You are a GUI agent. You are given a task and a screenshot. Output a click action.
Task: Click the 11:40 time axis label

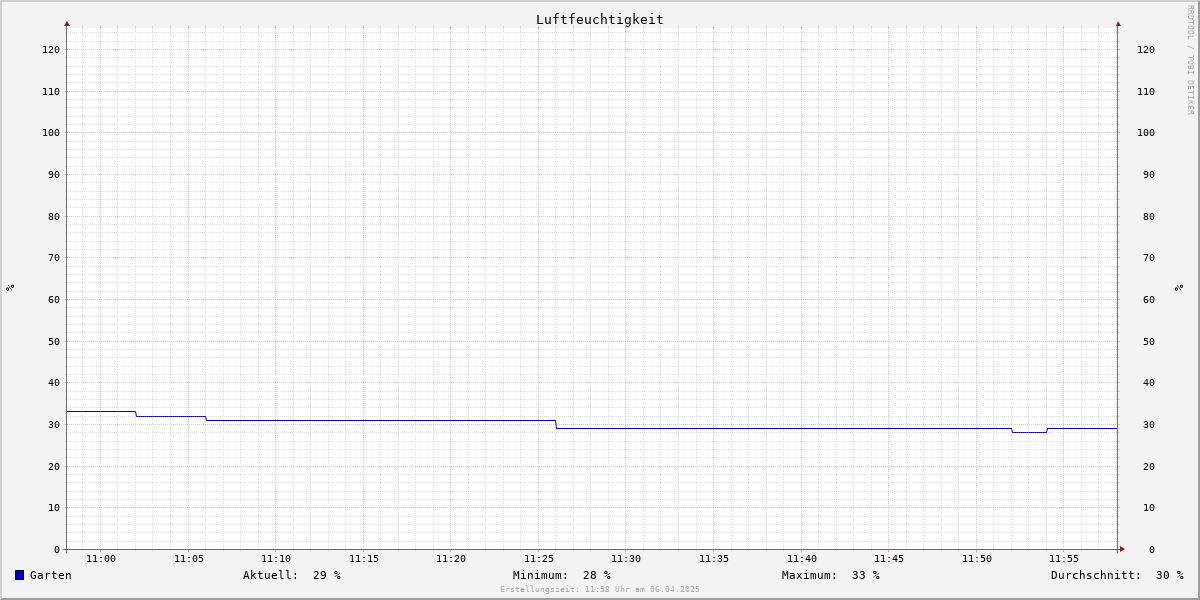[802, 559]
